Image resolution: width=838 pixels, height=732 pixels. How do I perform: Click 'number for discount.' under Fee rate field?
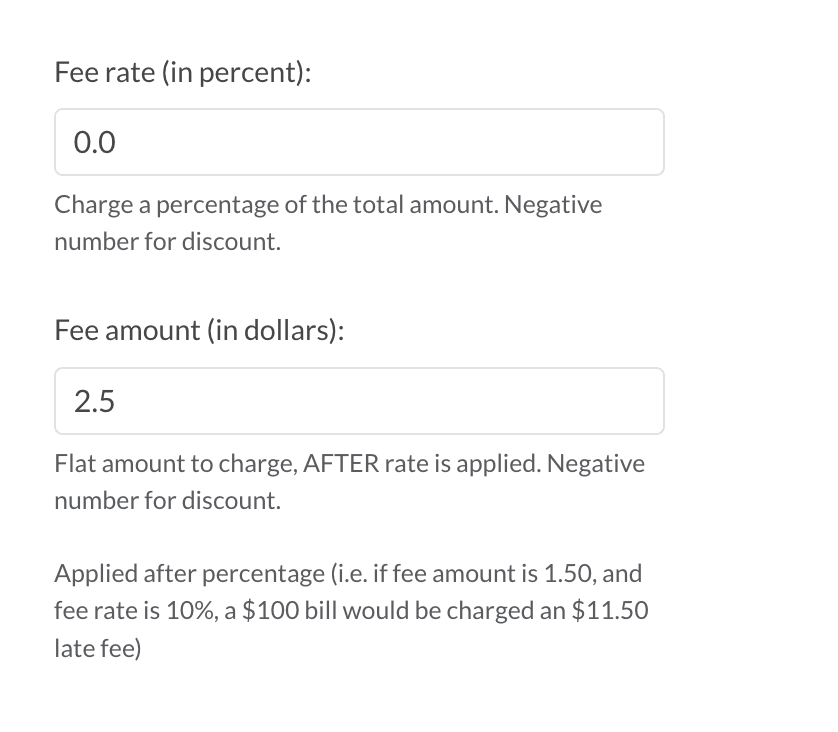point(167,242)
